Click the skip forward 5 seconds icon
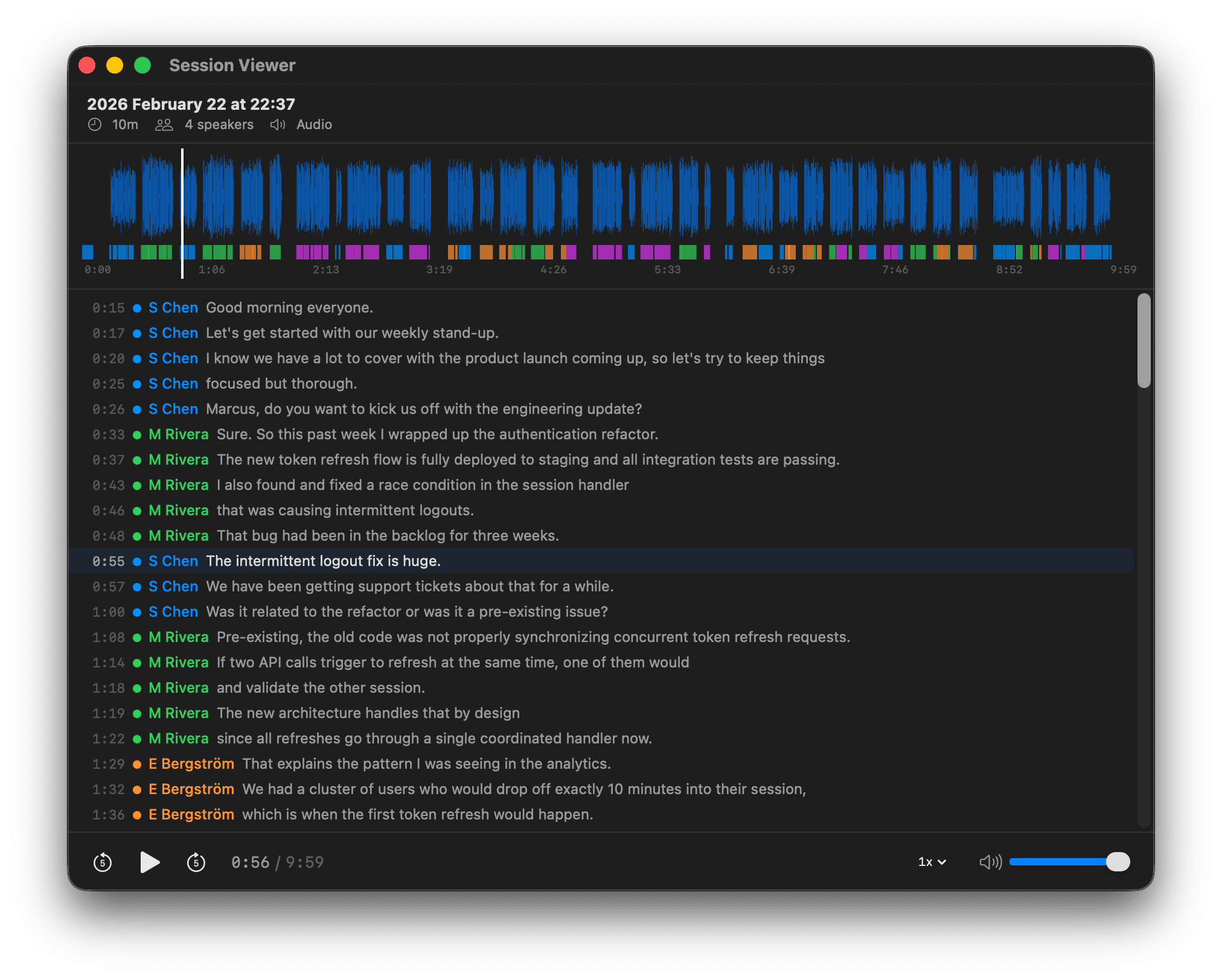 pyautogui.click(x=196, y=862)
